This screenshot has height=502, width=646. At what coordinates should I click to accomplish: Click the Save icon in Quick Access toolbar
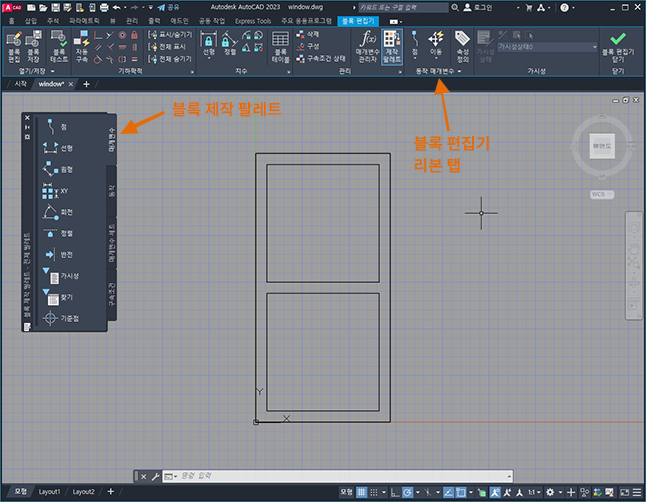(x=55, y=7)
